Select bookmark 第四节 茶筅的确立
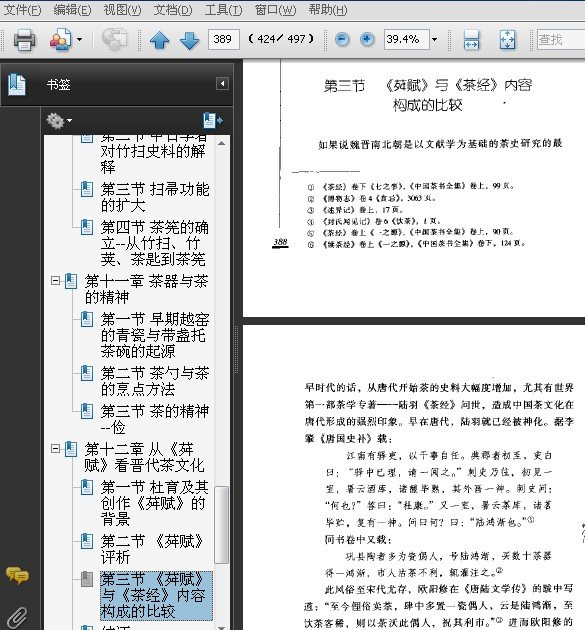Screen dimensions: 585x630 pos(155,243)
